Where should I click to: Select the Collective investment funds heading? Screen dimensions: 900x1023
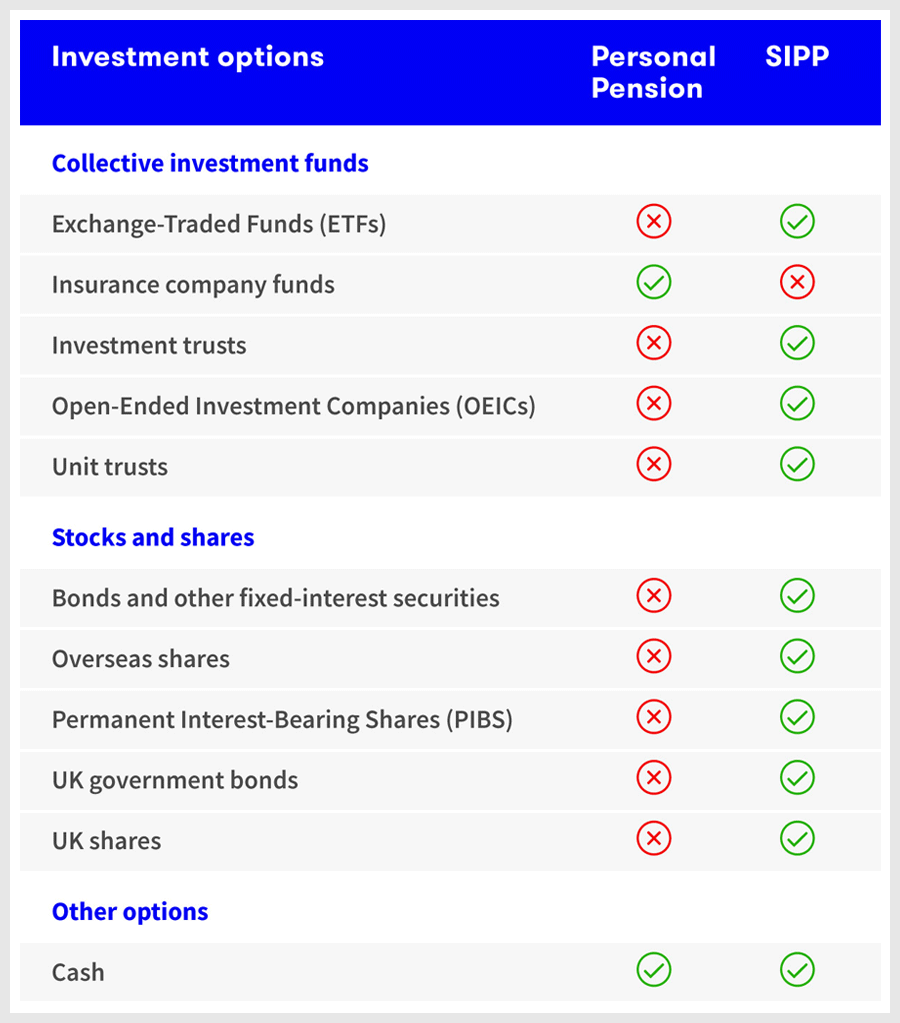[210, 163]
